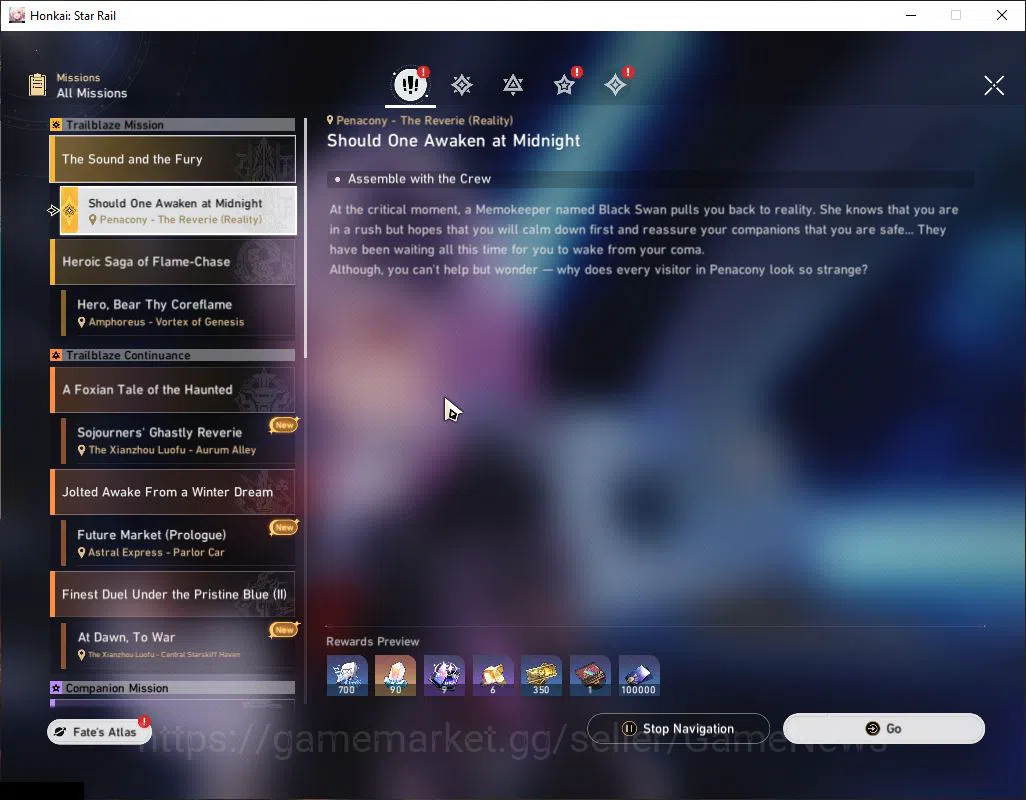Expand Finest Duel Under the Pristine Blue (II)
The image size is (1026, 800).
click(x=173, y=594)
